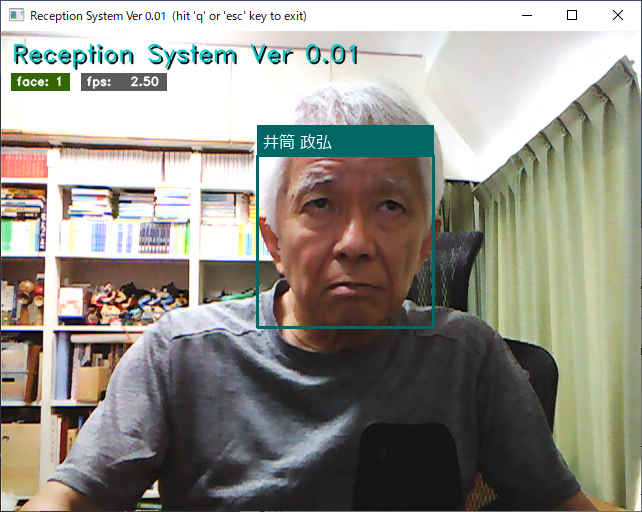Screen dimensions: 642x512
Task: Click the window title bar text
Action: [168, 16]
